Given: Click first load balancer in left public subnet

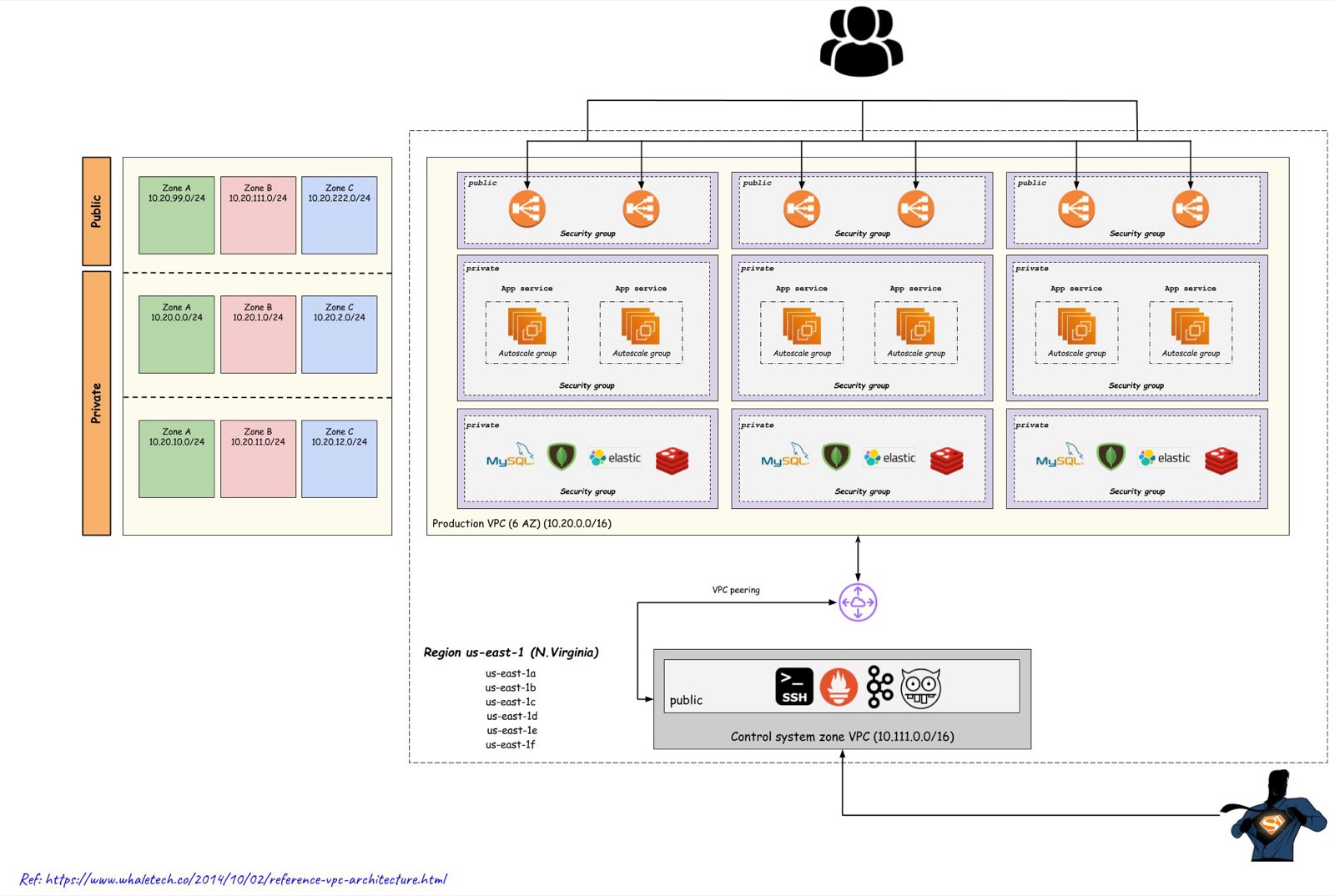Looking at the screenshot, I should pyautogui.click(x=527, y=209).
